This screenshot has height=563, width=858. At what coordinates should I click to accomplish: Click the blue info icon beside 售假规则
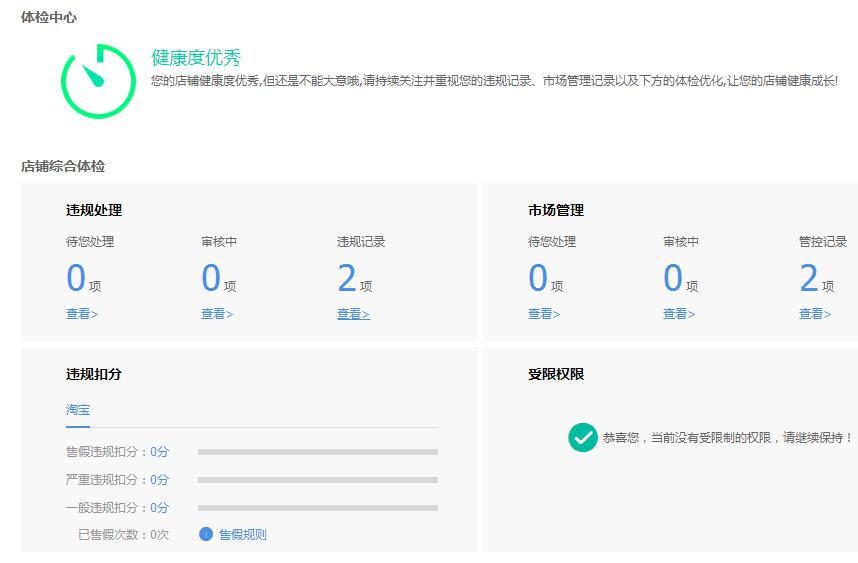(x=206, y=534)
